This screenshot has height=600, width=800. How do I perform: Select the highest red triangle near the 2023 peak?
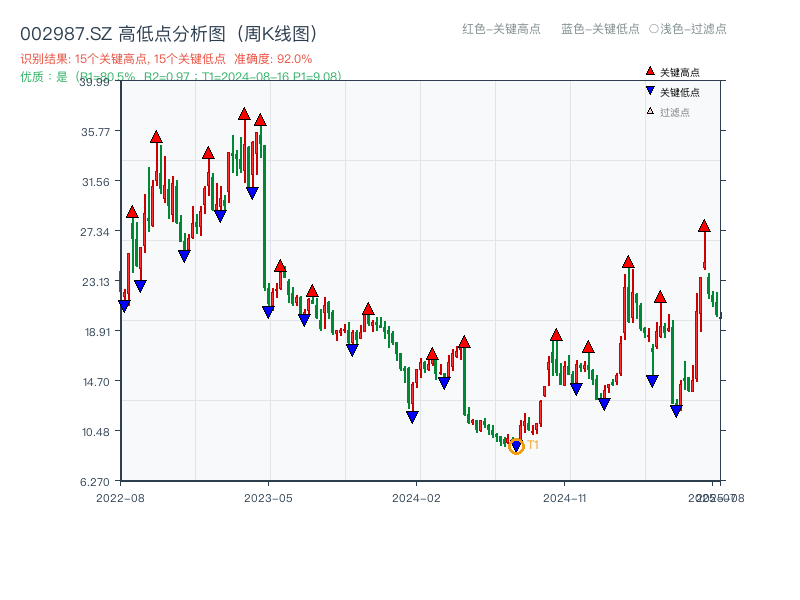click(x=245, y=112)
